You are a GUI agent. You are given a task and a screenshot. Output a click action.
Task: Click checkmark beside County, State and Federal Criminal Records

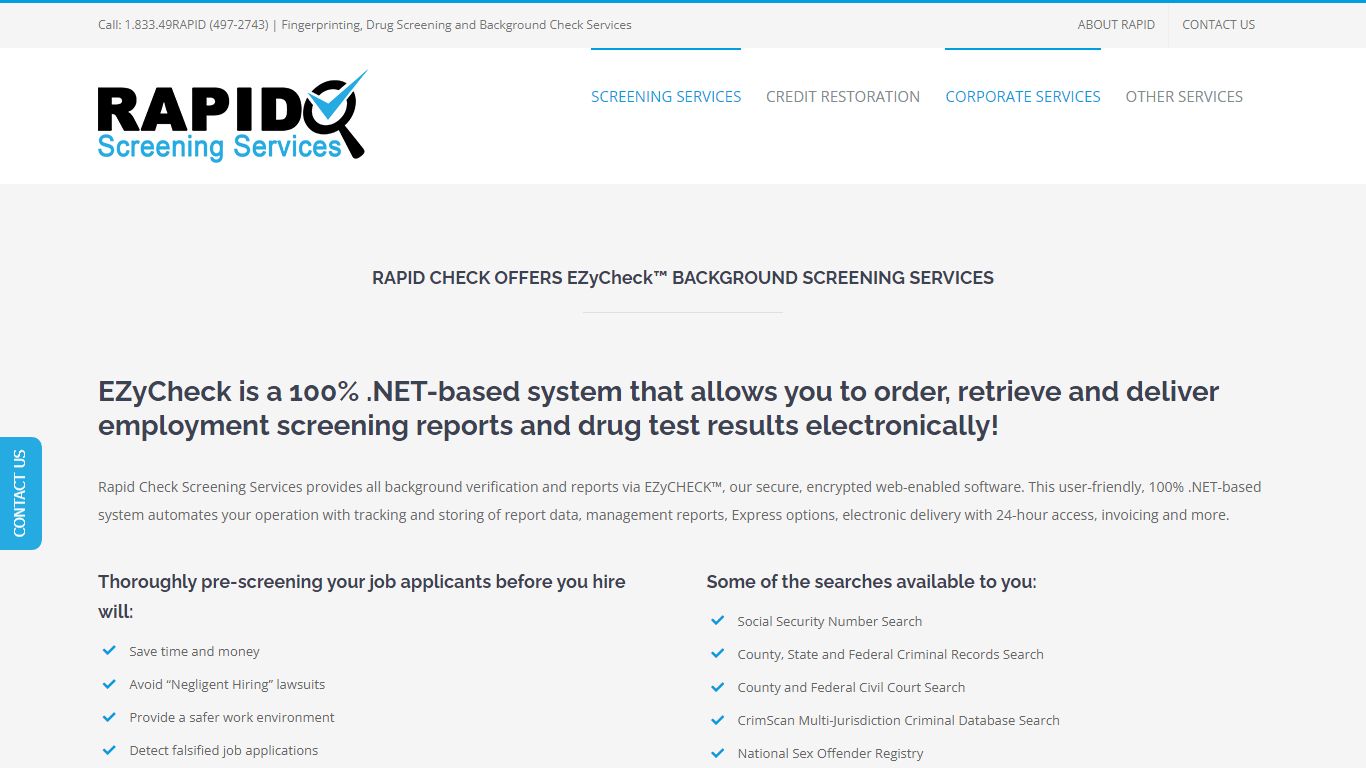[x=718, y=653]
